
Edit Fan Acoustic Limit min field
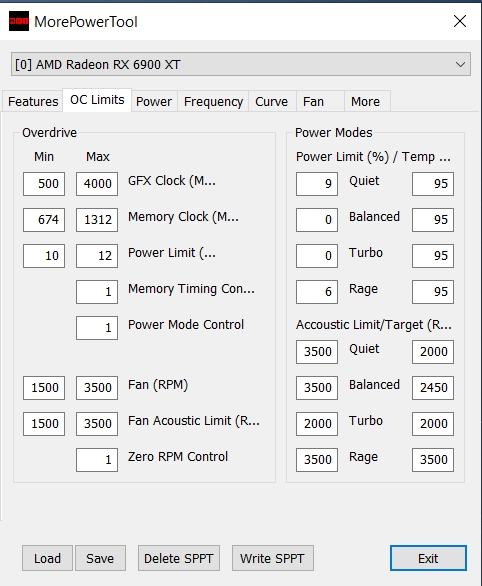pyautogui.click(x=44, y=424)
